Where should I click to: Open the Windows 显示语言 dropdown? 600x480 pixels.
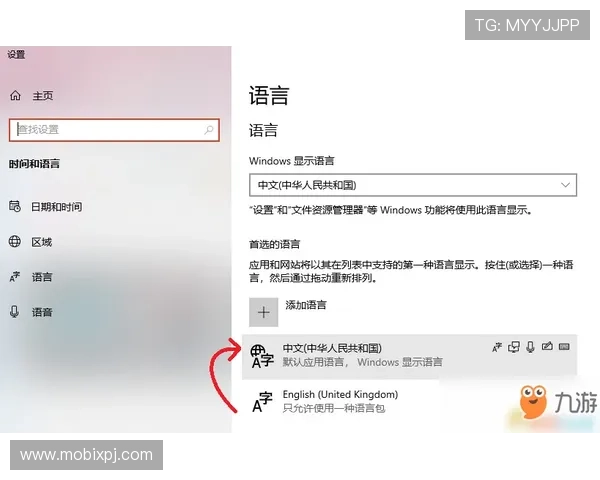coord(413,185)
